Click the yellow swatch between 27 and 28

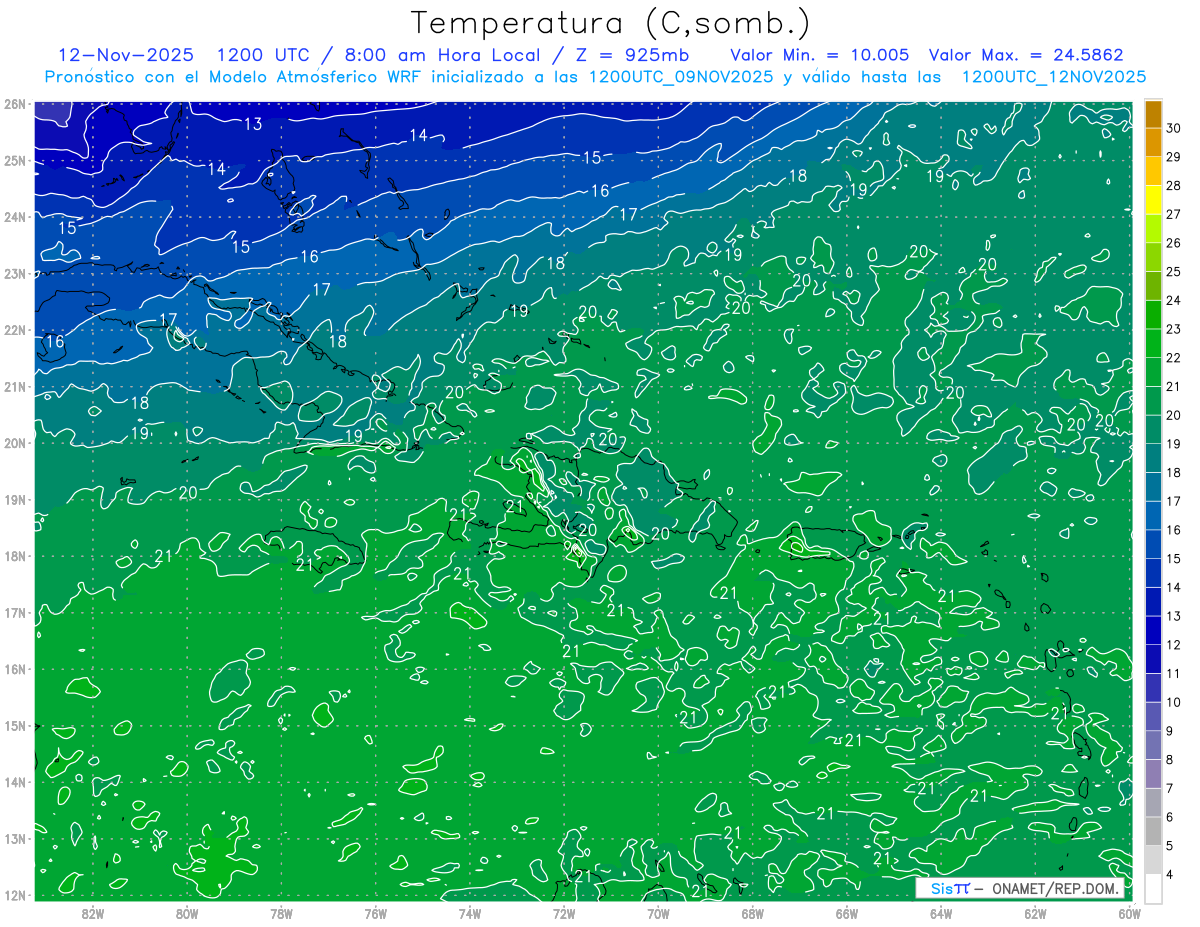(1153, 200)
